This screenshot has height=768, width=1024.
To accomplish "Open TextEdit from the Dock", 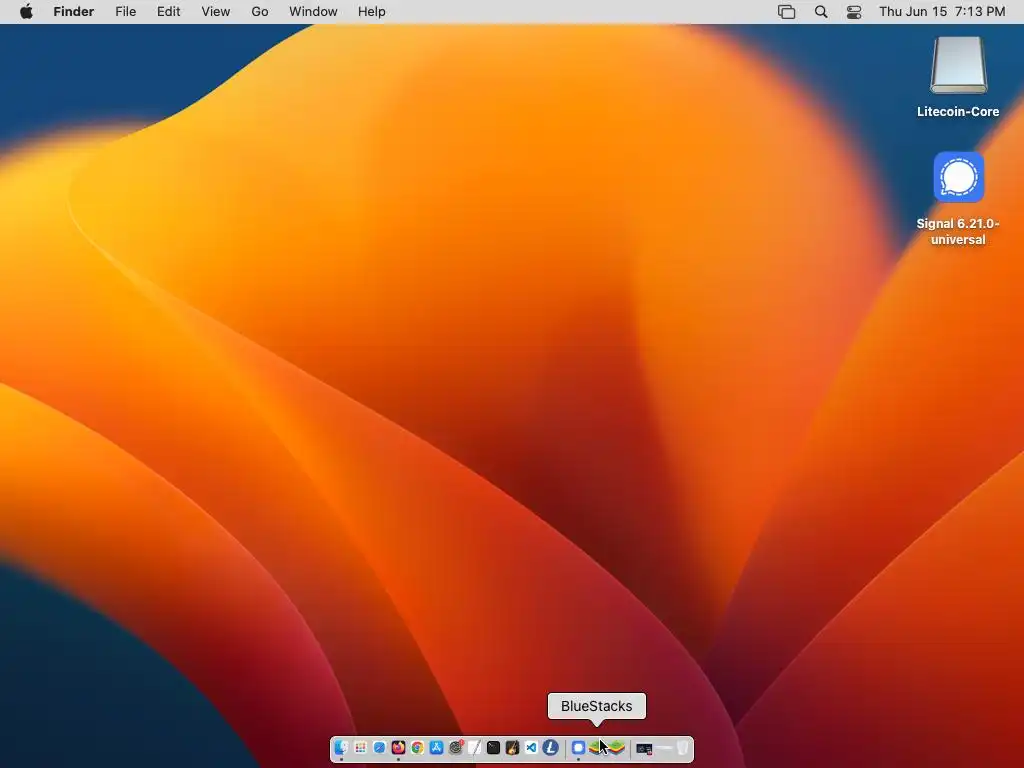I will (x=474, y=748).
